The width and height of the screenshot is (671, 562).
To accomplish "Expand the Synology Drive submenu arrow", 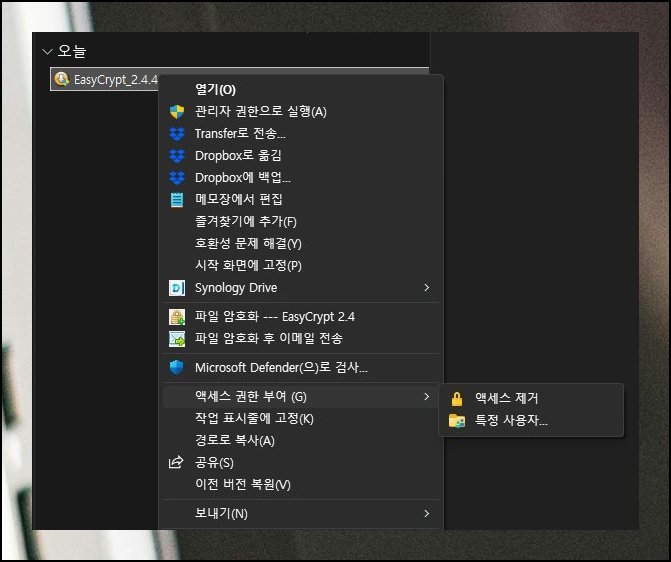I will tap(426, 288).
